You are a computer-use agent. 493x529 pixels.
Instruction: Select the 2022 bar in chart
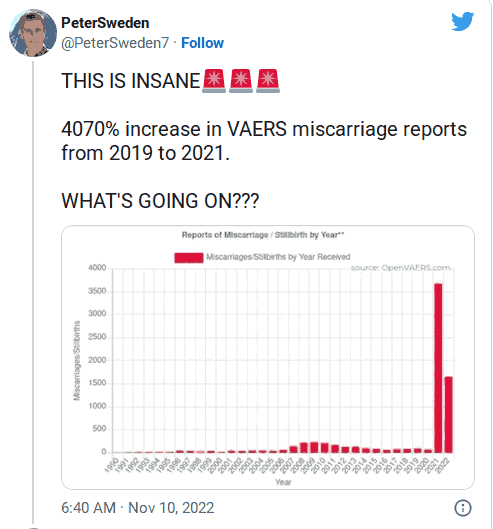448,414
